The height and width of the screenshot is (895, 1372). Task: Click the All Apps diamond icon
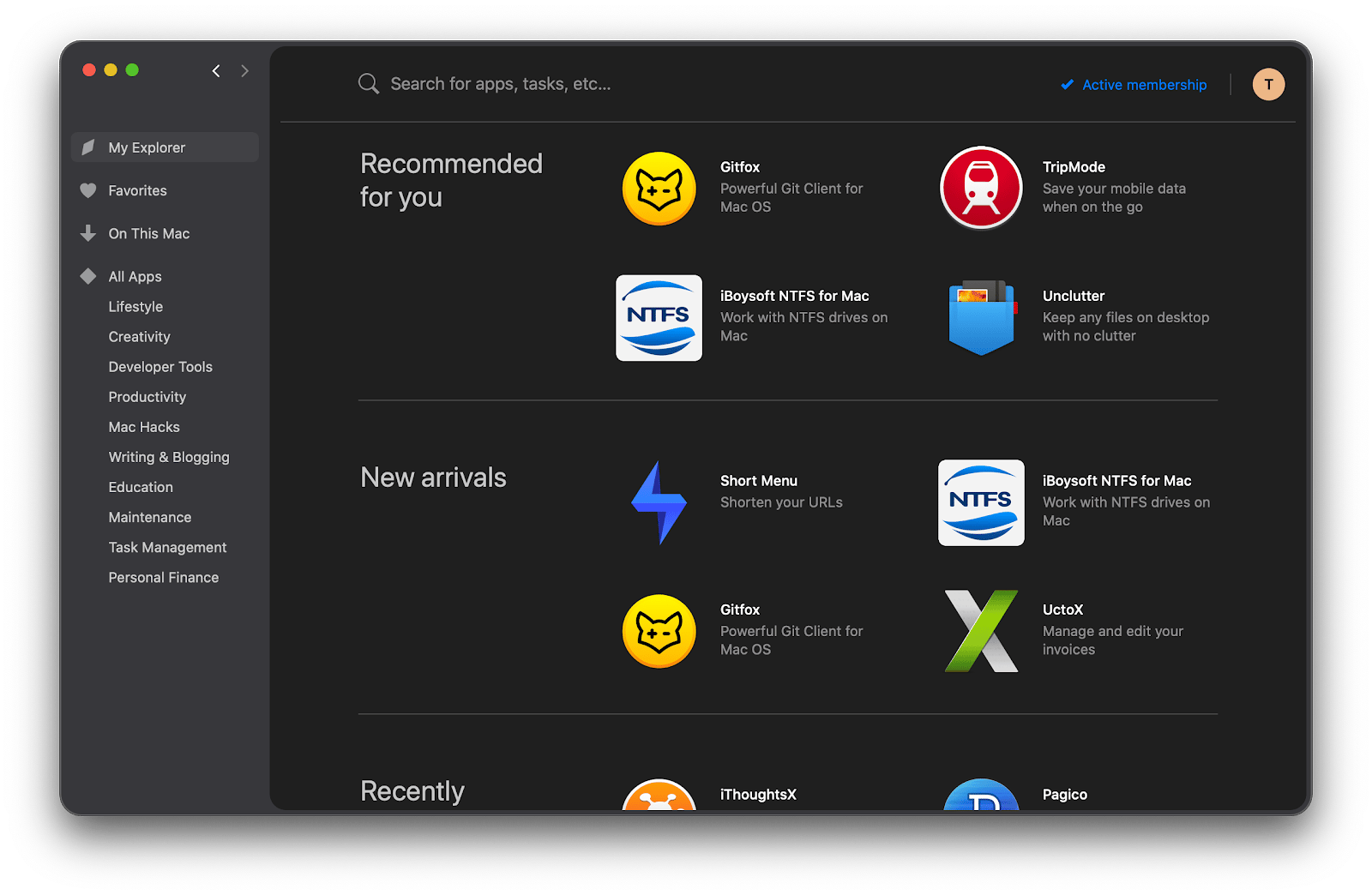coord(87,276)
